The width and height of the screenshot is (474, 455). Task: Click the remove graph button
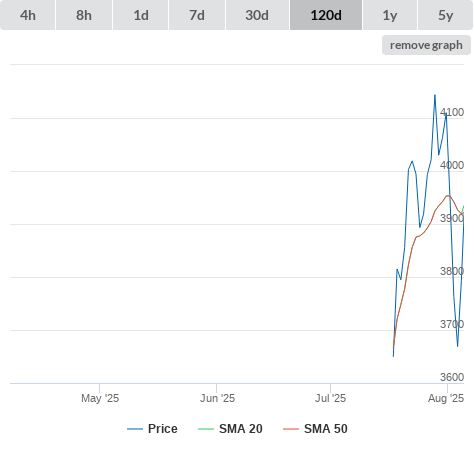tap(426, 45)
